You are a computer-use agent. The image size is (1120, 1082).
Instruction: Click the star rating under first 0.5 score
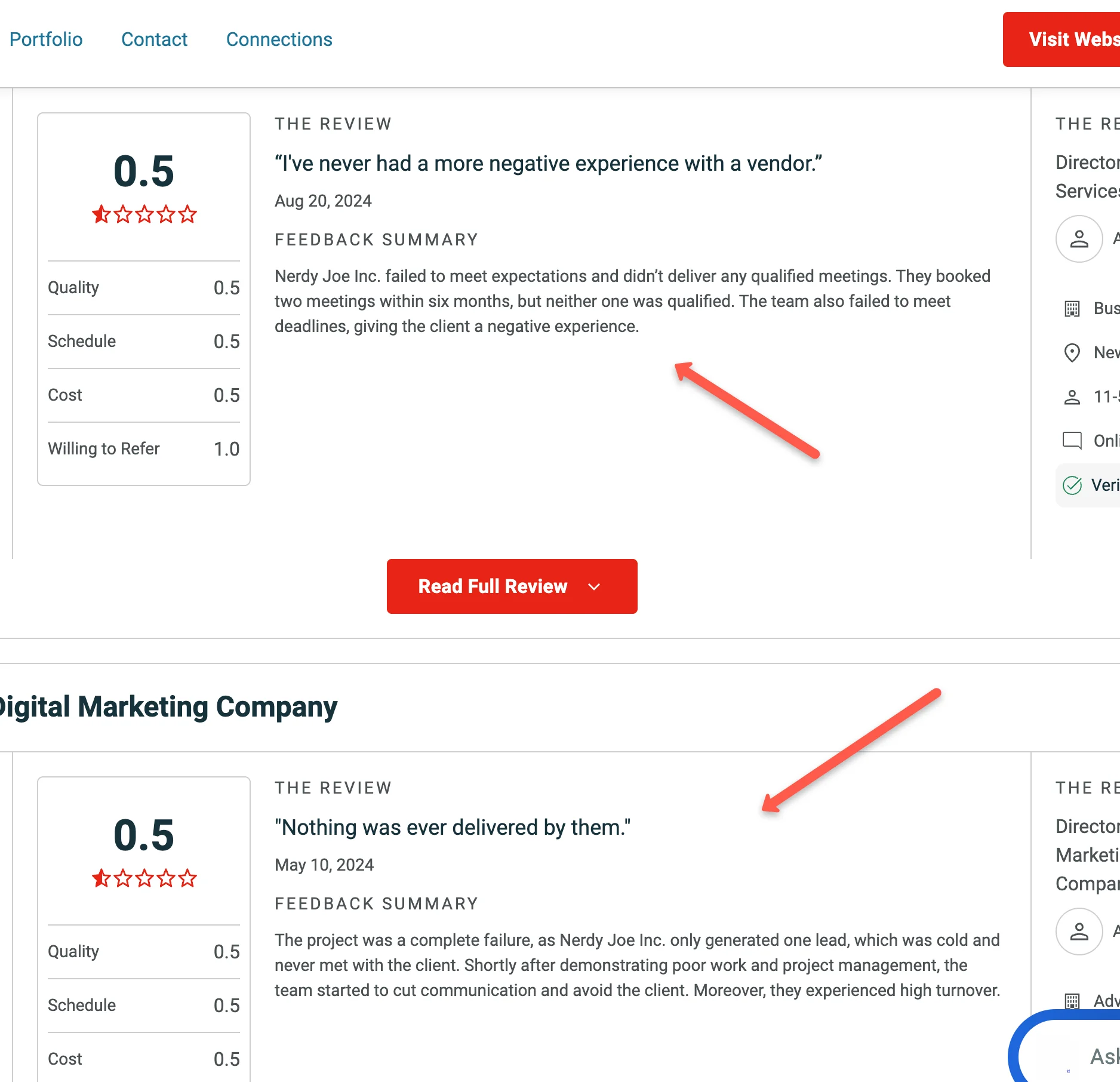tap(144, 214)
